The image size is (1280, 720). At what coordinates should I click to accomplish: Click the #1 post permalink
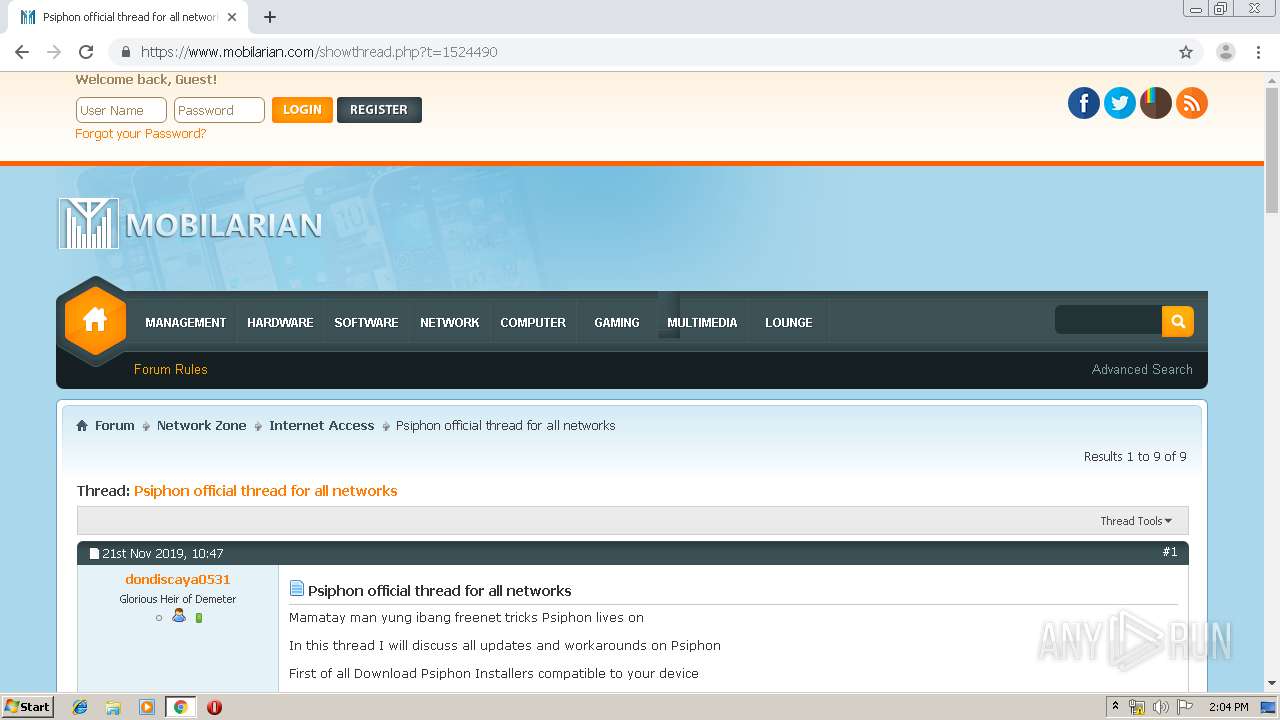(1170, 552)
